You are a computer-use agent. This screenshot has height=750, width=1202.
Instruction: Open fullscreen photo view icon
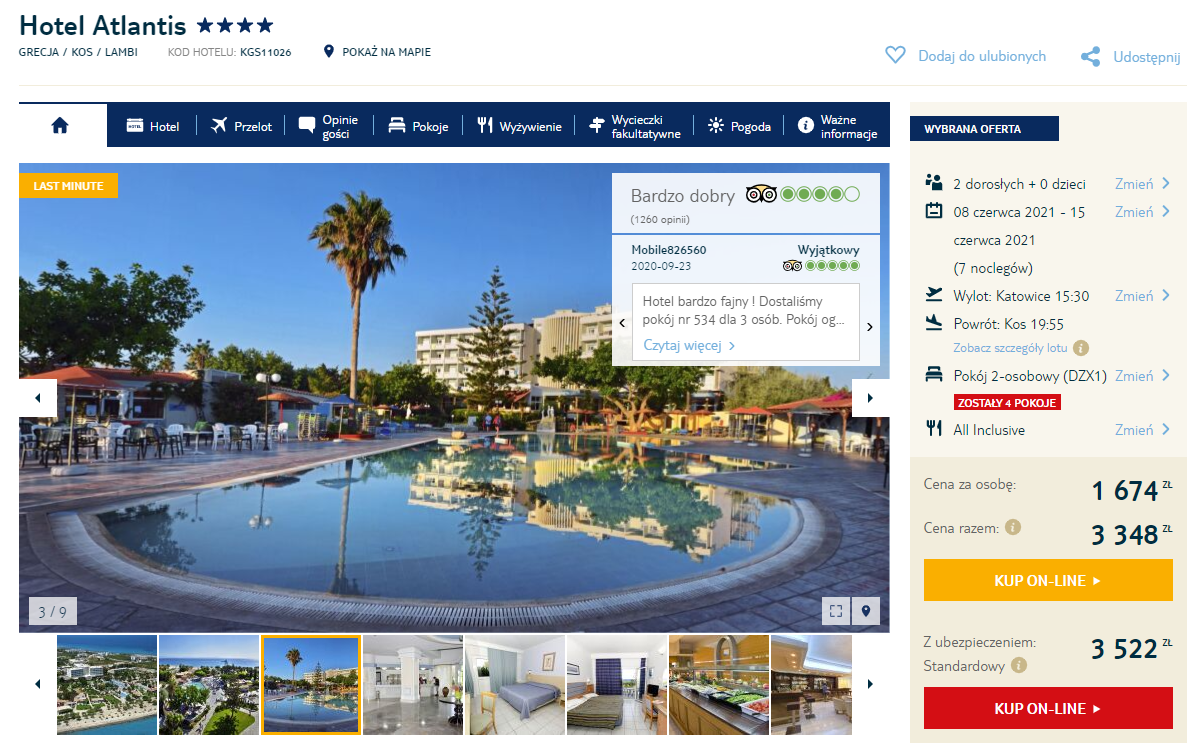836,610
